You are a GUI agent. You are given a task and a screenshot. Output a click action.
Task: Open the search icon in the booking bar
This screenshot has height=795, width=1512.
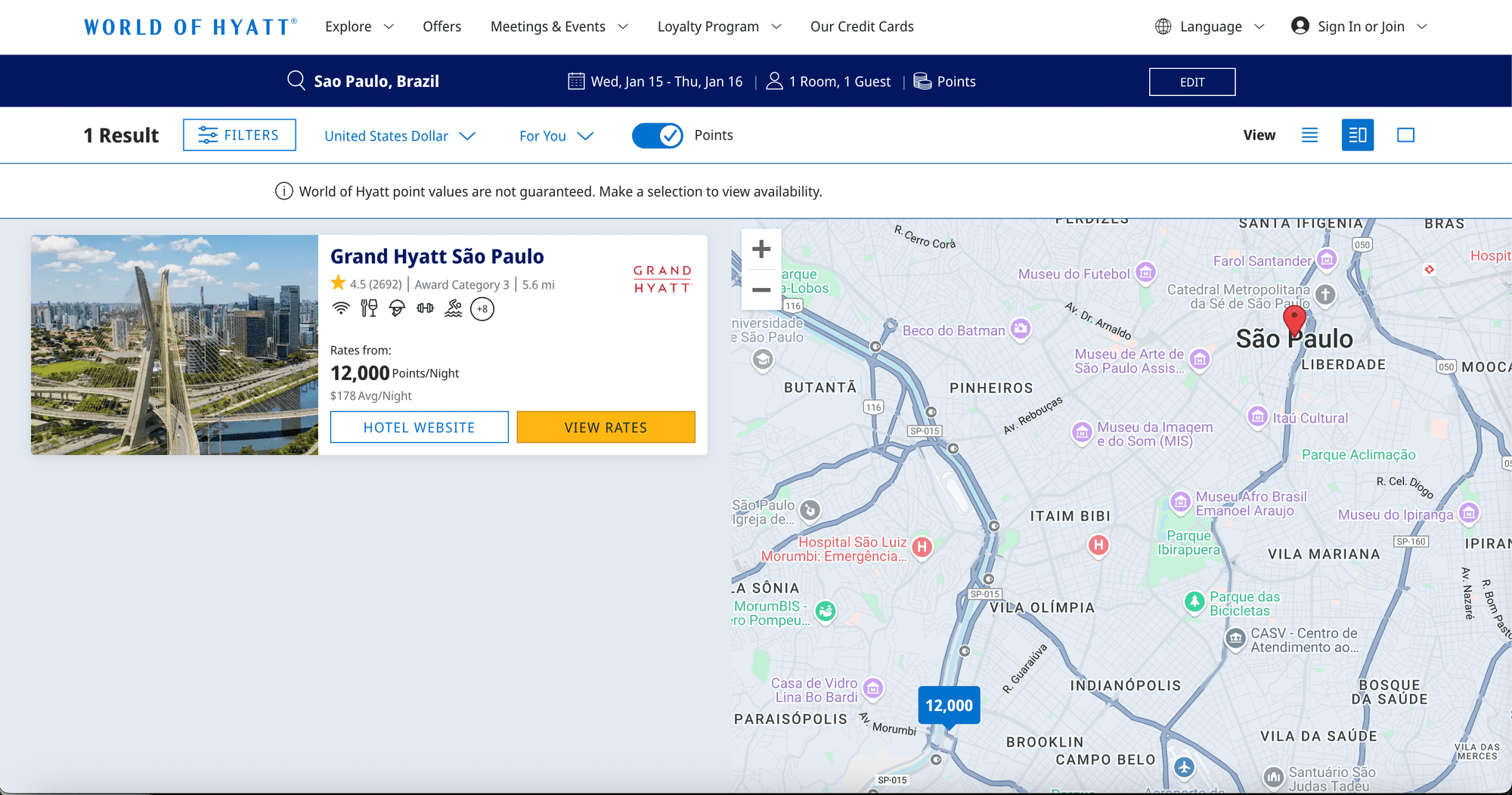tap(296, 81)
